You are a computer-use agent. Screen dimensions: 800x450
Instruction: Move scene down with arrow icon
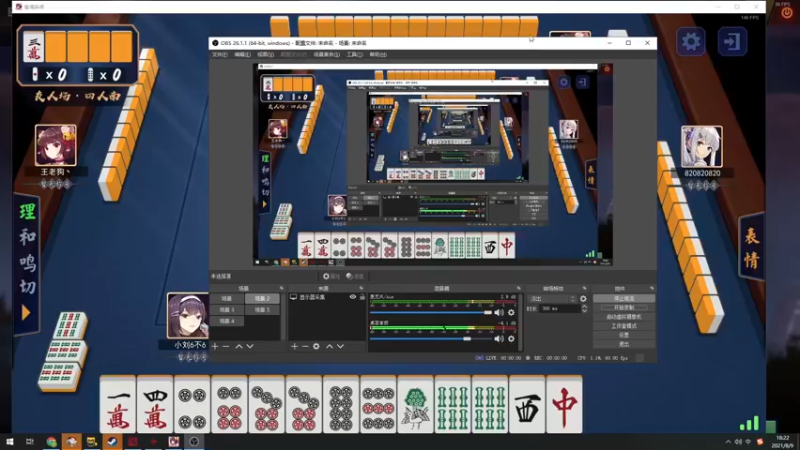pos(250,346)
